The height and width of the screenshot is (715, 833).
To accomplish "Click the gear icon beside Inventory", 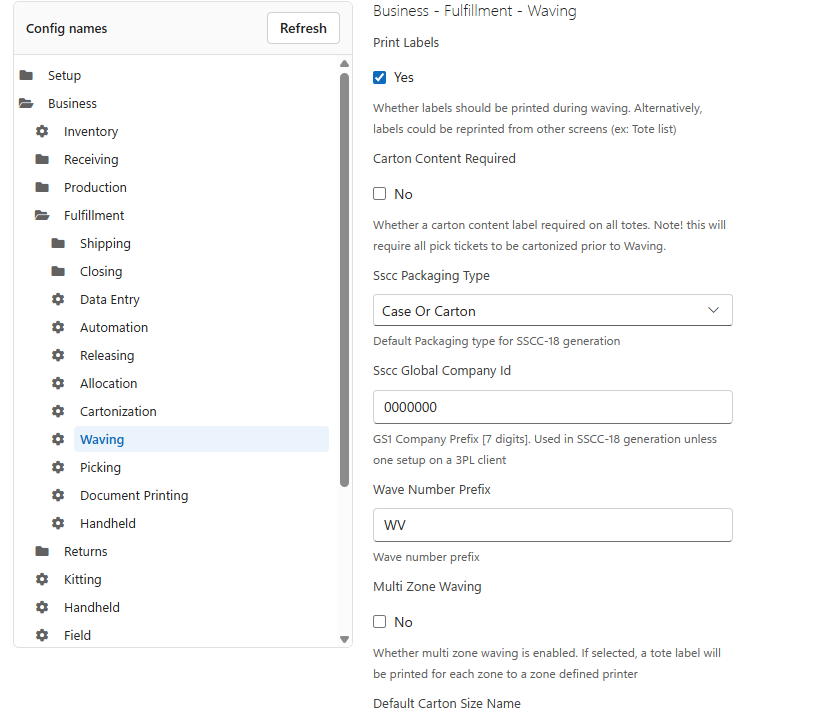I will pos(42,131).
